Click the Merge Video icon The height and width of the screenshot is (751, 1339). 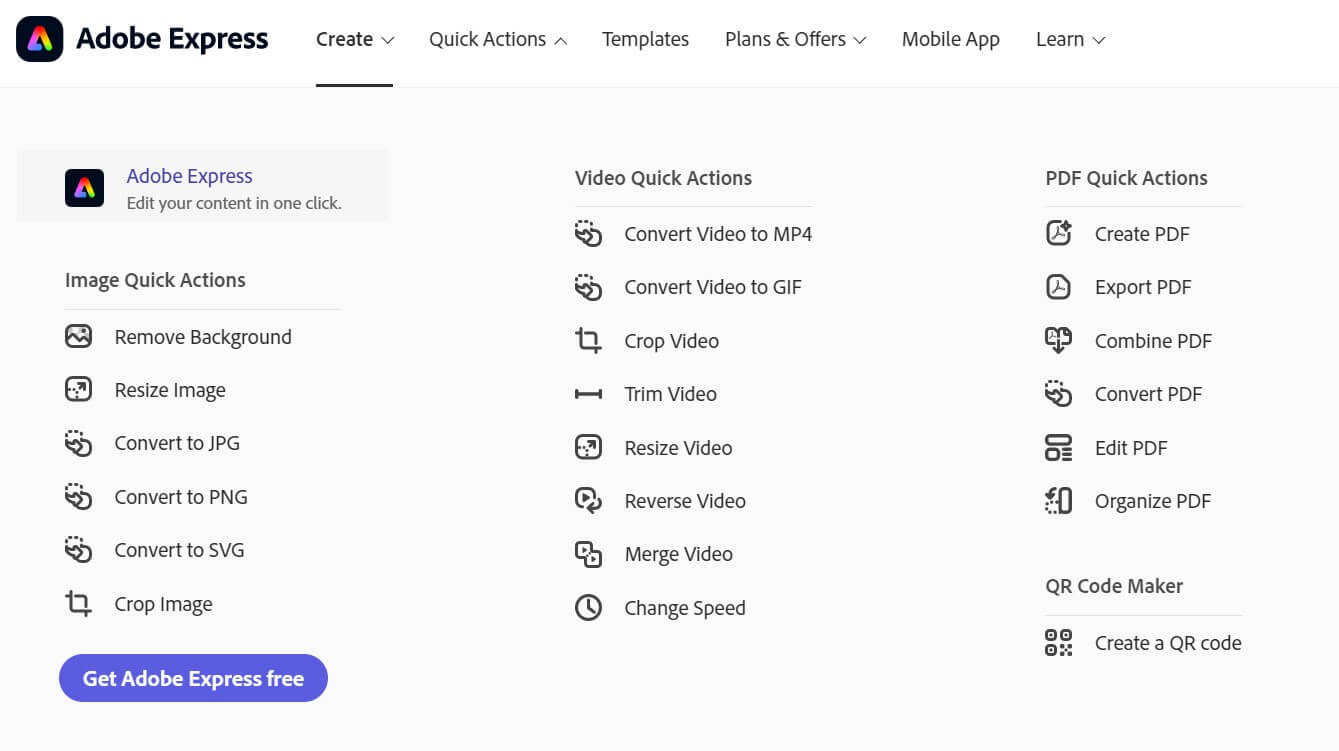[x=588, y=555]
